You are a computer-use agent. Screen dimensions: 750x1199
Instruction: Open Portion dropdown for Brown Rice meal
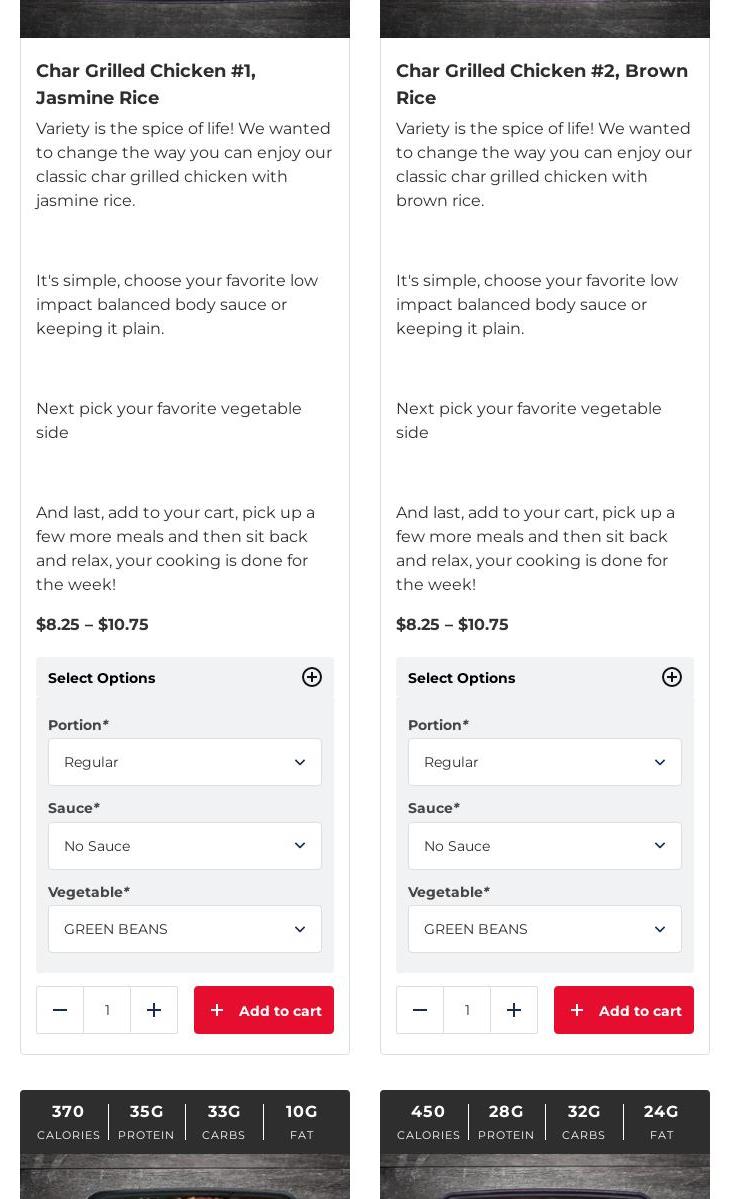tap(545, 762)
